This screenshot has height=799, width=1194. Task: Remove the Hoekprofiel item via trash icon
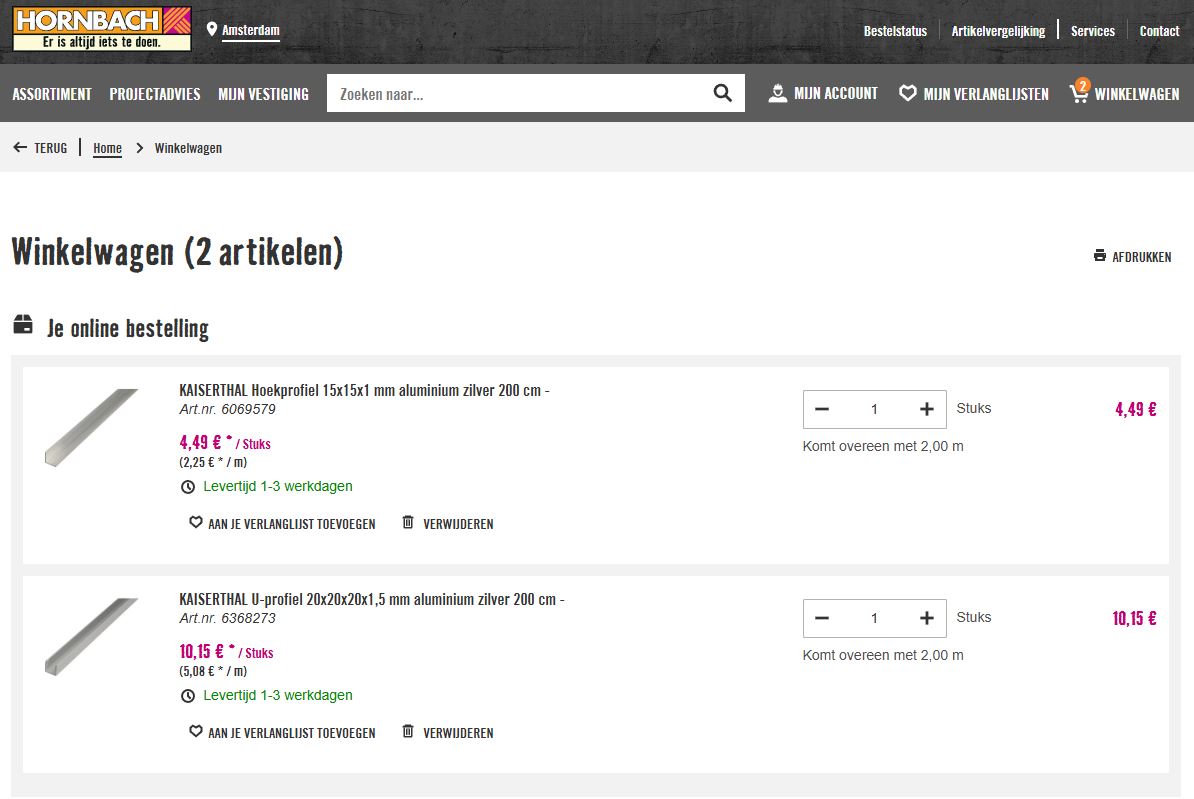[x=408, y=523]
